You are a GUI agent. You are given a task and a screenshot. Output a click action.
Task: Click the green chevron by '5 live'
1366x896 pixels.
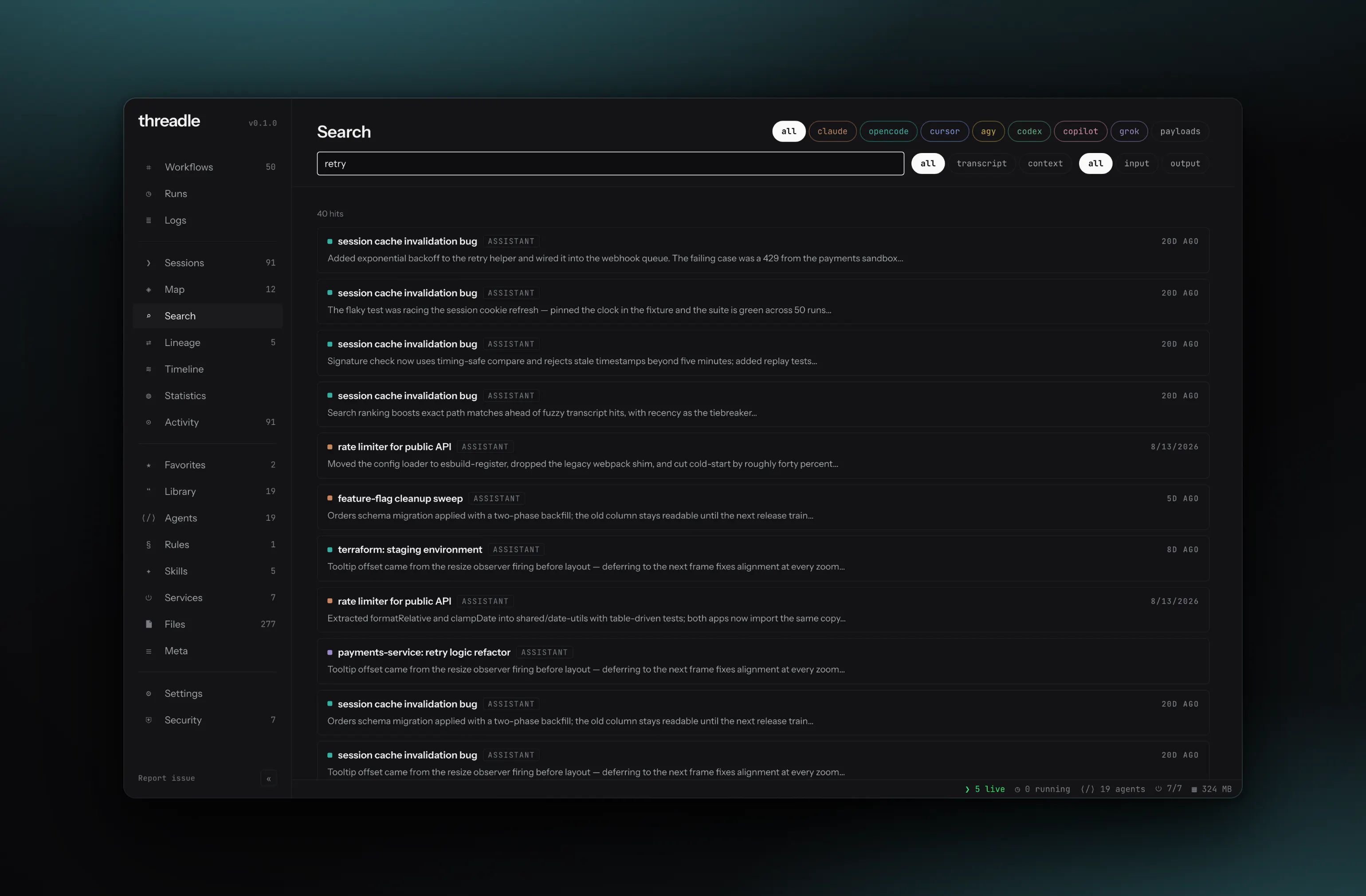pos(968,790)
